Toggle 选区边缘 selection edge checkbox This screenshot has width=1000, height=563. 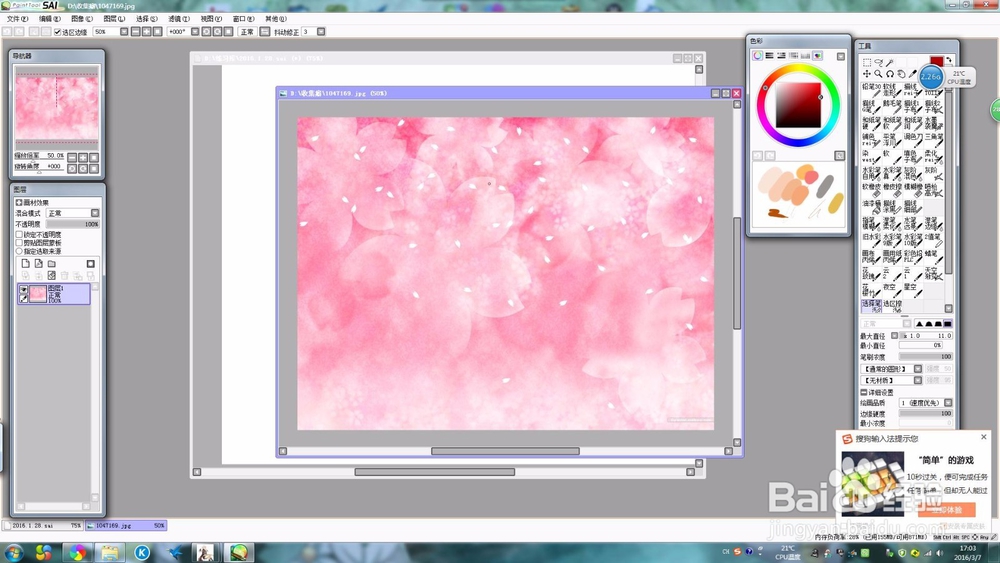point(57,32)
